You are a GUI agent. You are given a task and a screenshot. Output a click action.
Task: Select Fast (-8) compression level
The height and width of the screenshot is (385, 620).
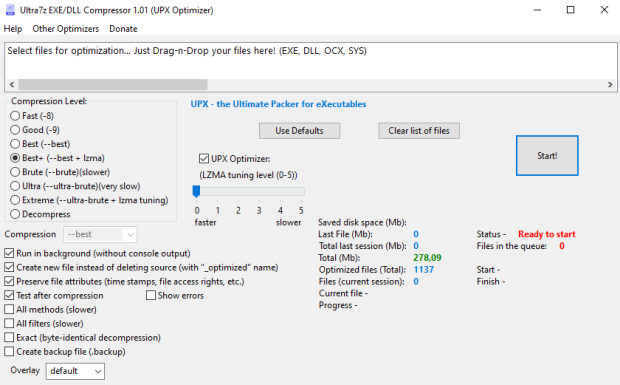(x=32, y=116)
